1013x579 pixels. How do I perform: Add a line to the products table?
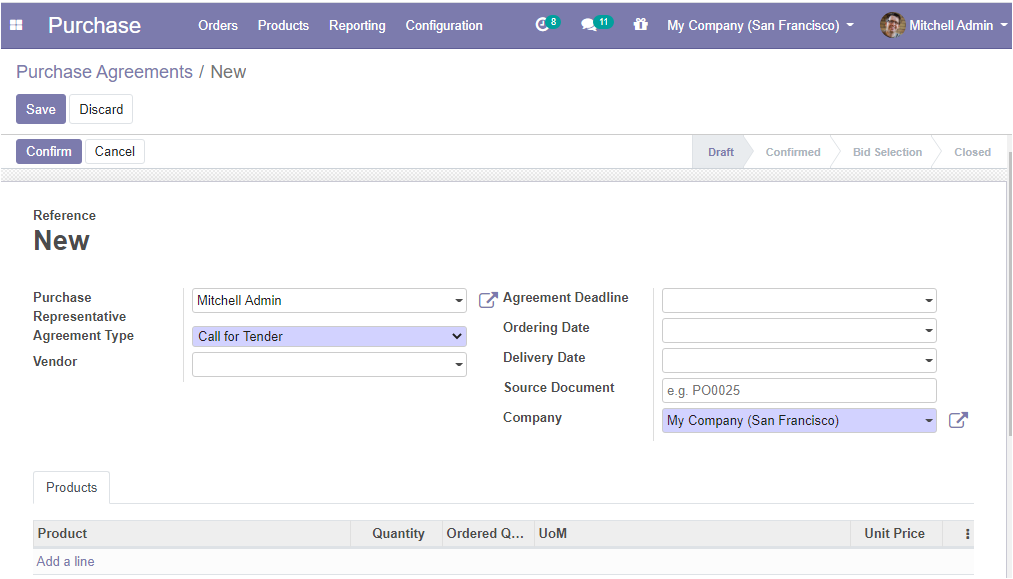pyautogui.click(x=65, y=562)
